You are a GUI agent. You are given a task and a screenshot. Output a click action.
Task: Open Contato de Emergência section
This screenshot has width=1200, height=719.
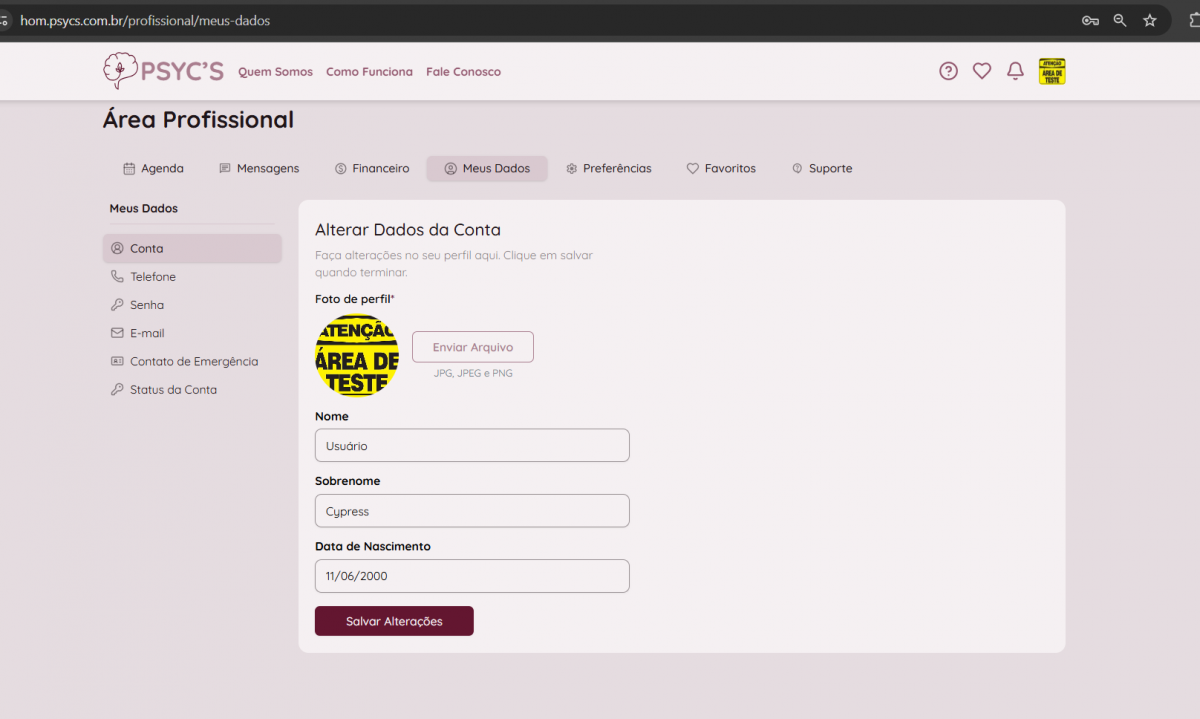click(194, 362)
